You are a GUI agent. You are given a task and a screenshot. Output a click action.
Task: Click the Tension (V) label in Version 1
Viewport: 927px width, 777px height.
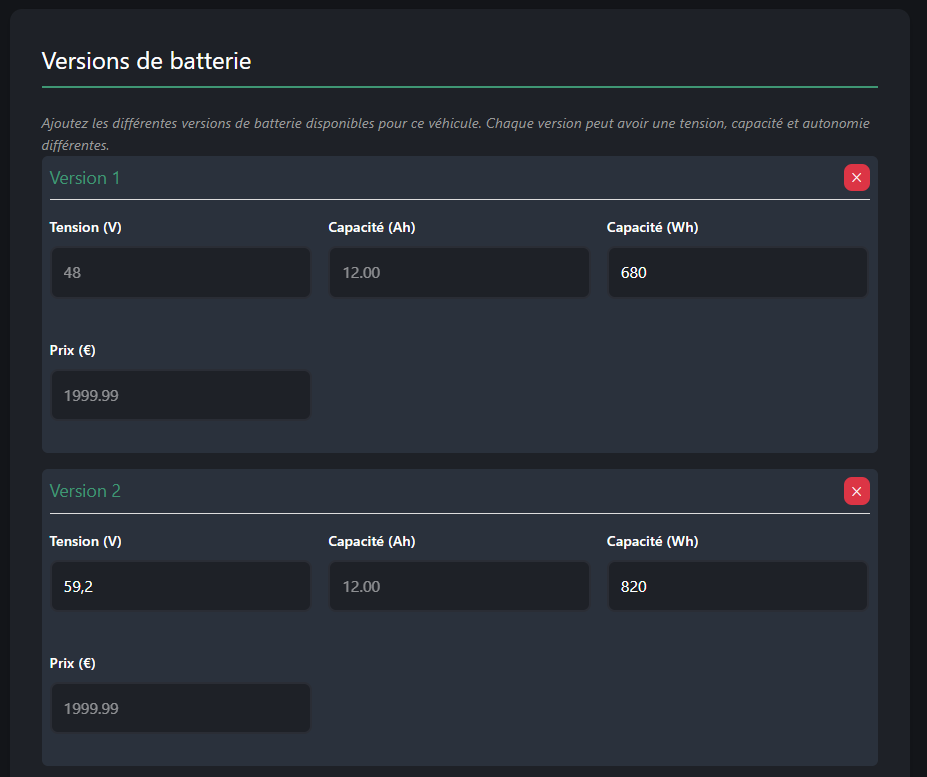[x=85, y=227]
